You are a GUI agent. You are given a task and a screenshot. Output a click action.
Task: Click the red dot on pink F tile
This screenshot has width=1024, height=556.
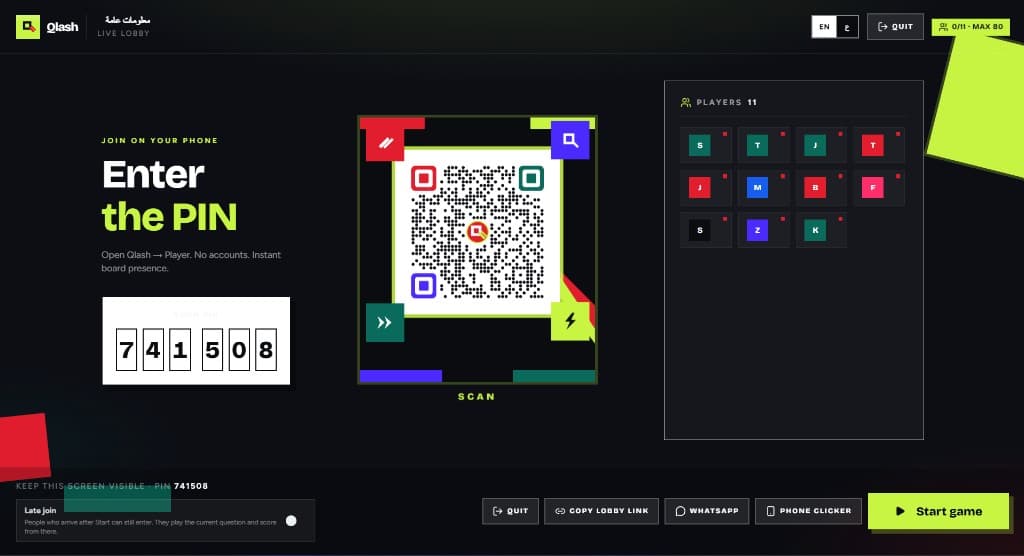[x=898, y=176]
